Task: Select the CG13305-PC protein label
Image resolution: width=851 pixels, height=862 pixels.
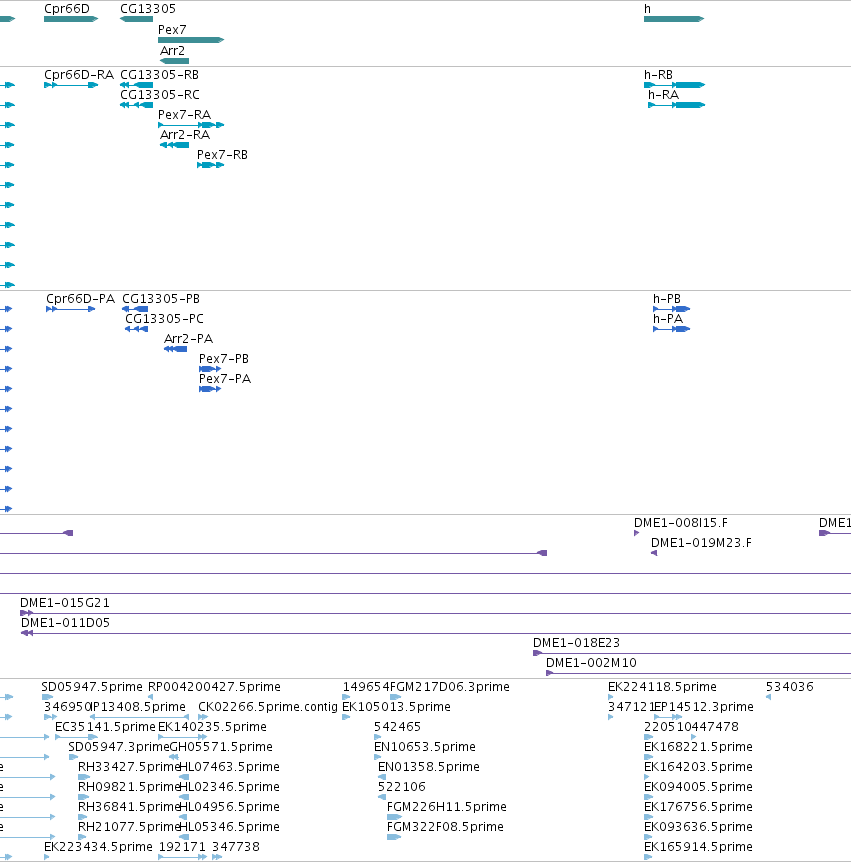Action: click(164, 319)
